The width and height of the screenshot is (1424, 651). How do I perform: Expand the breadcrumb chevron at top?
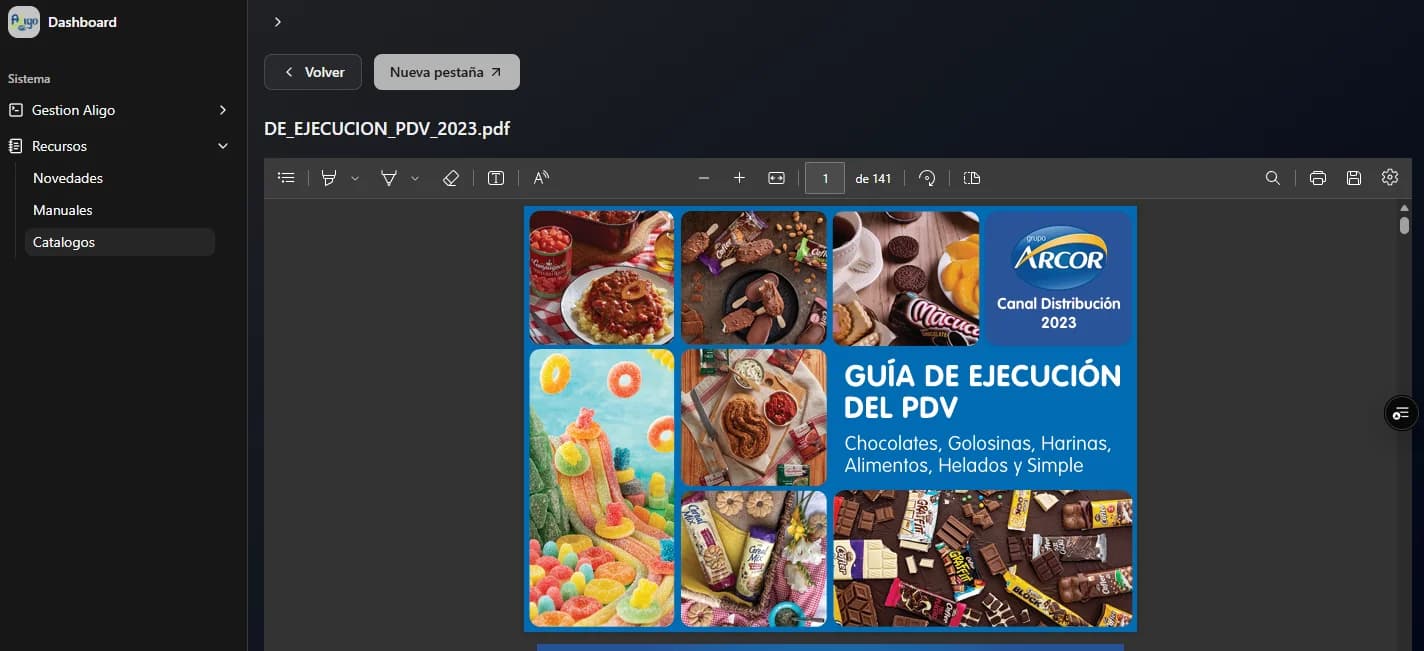(x=278, y=22)
